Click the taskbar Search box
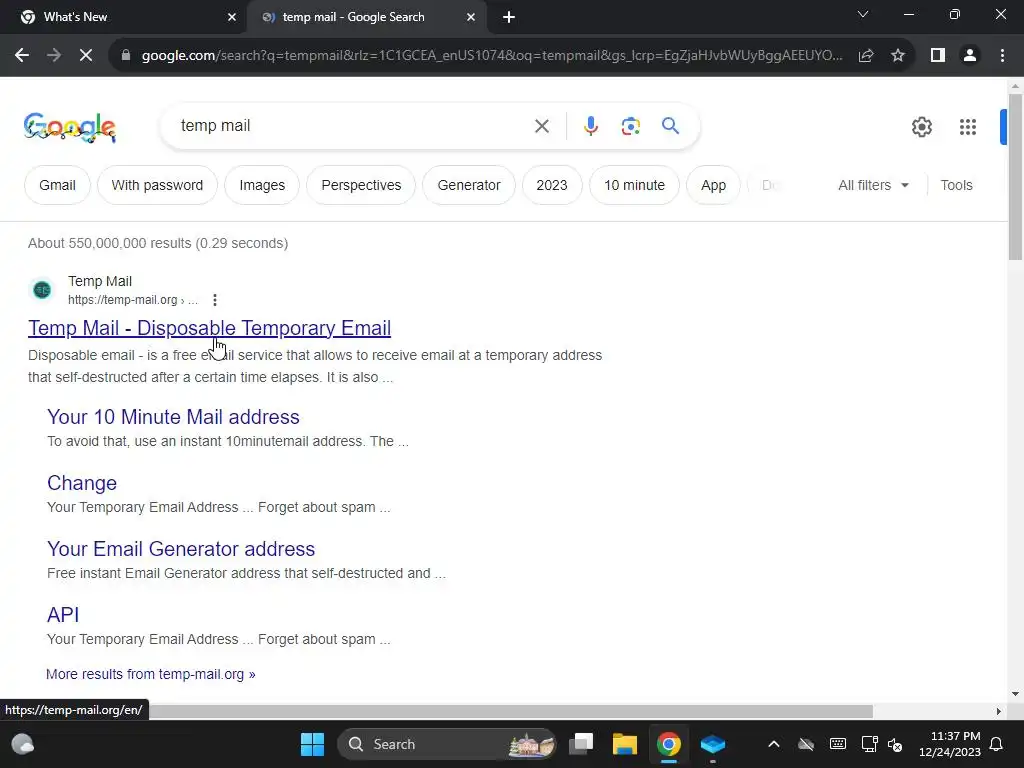This screenshot has width=1024, height=768. click(x=447, y=744)
